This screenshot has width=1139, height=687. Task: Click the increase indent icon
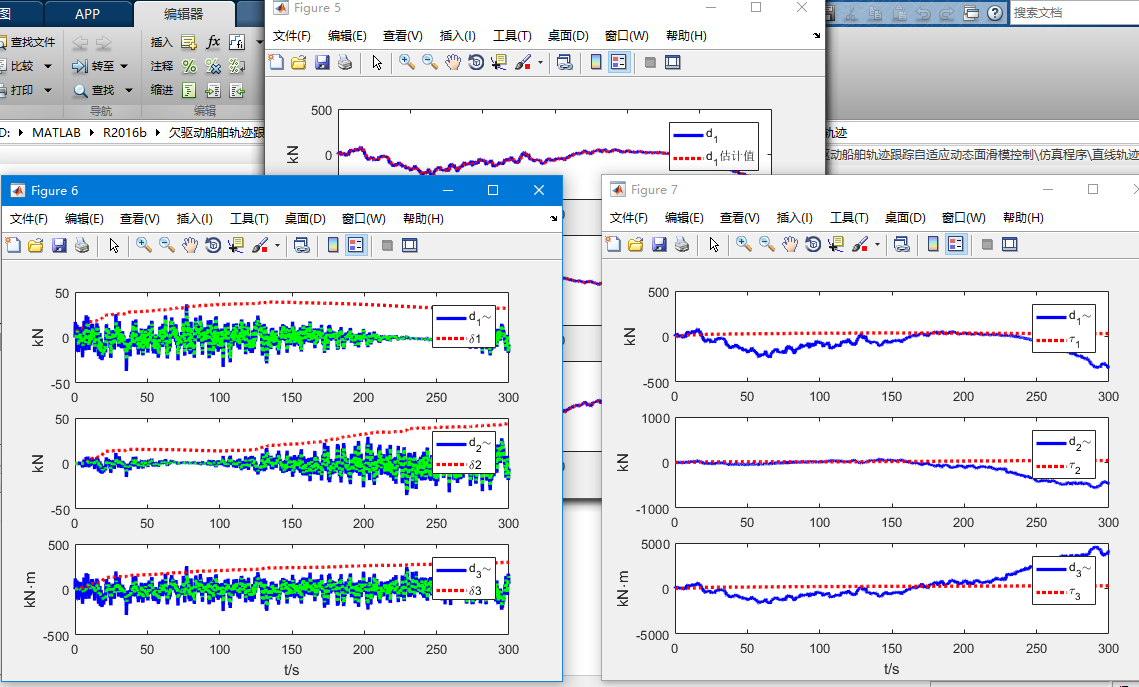point(213,90)
